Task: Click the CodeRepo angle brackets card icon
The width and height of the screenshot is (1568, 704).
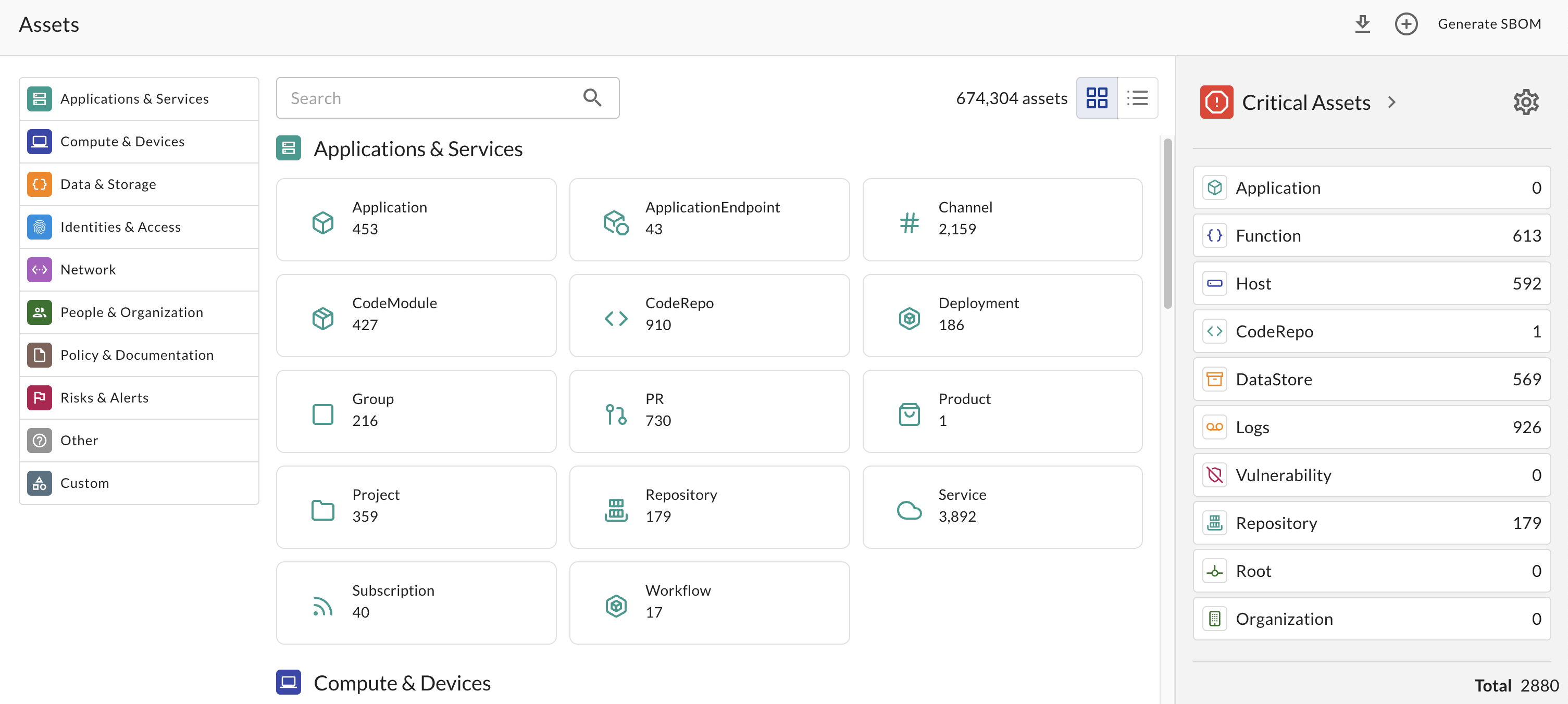Action: (x=615, y=318)
